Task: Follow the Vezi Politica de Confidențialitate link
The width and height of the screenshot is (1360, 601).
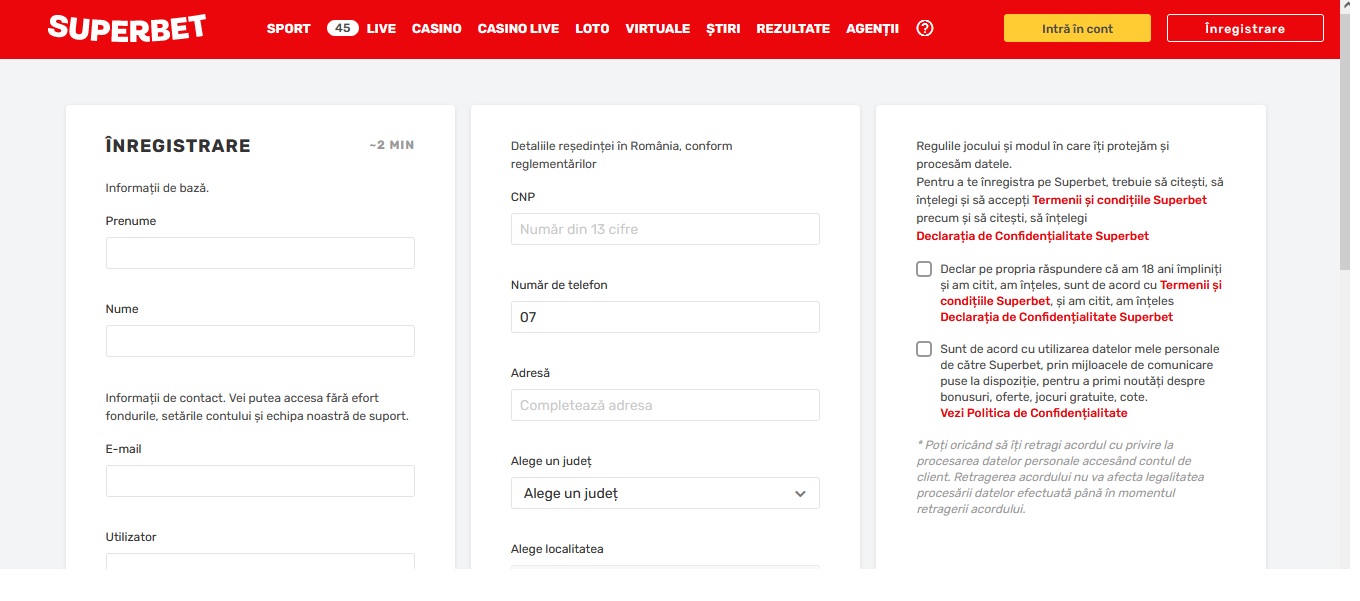Action: point(1034,413)
